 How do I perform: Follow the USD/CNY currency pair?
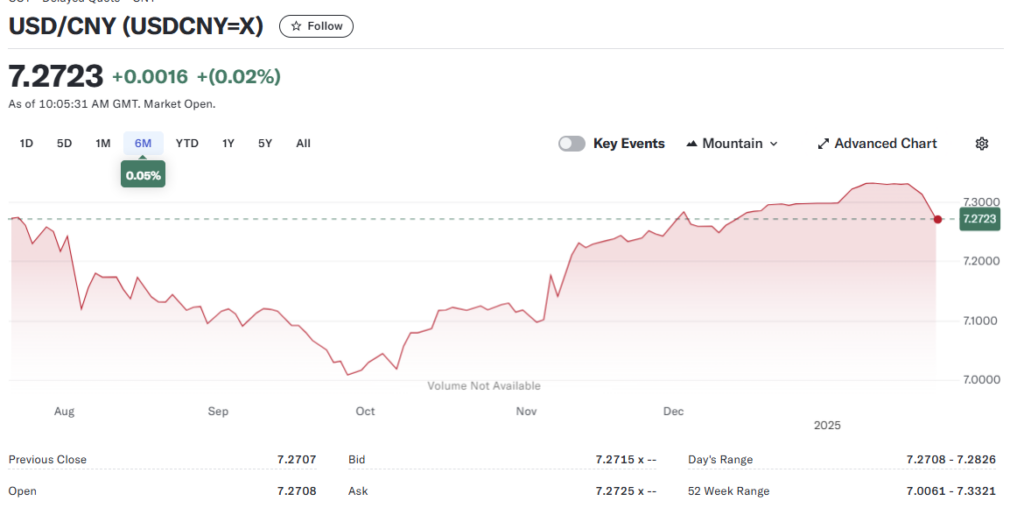tap(316, 26)
